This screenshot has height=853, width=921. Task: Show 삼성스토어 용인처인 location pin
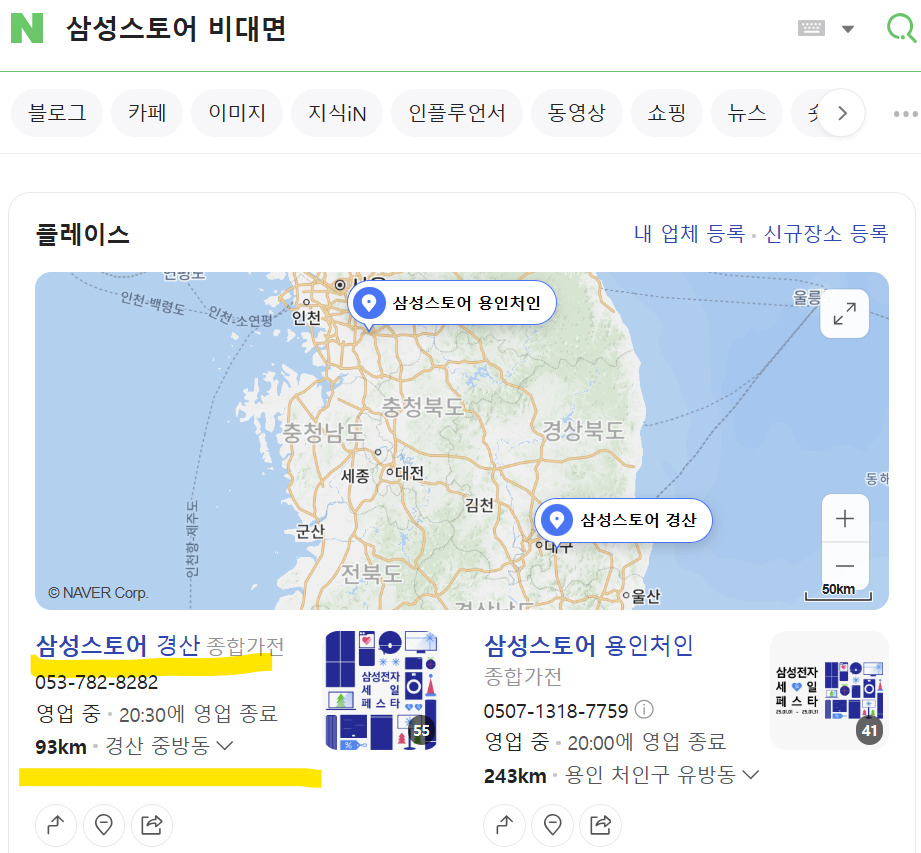[553, 825]
